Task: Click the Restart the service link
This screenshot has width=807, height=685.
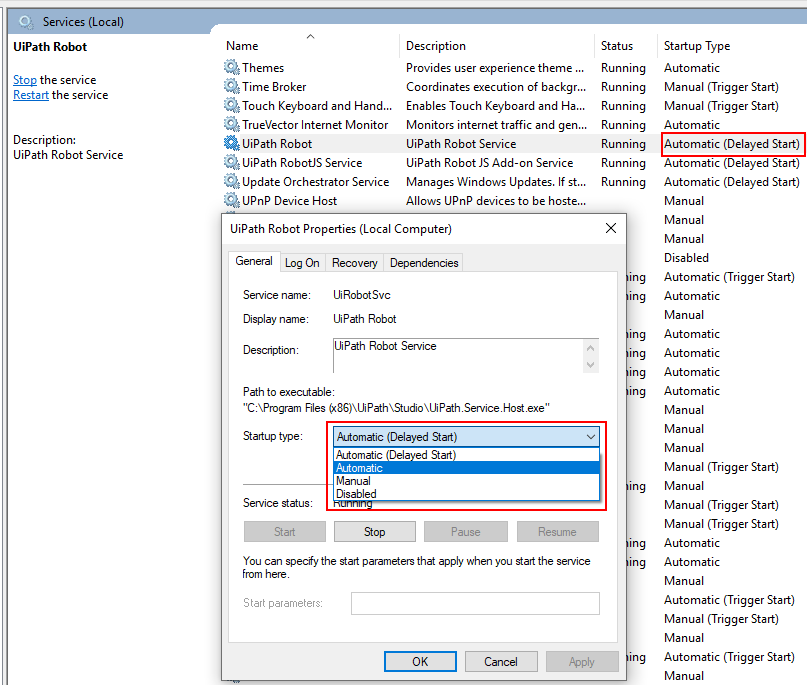Action: coord(31,95)
